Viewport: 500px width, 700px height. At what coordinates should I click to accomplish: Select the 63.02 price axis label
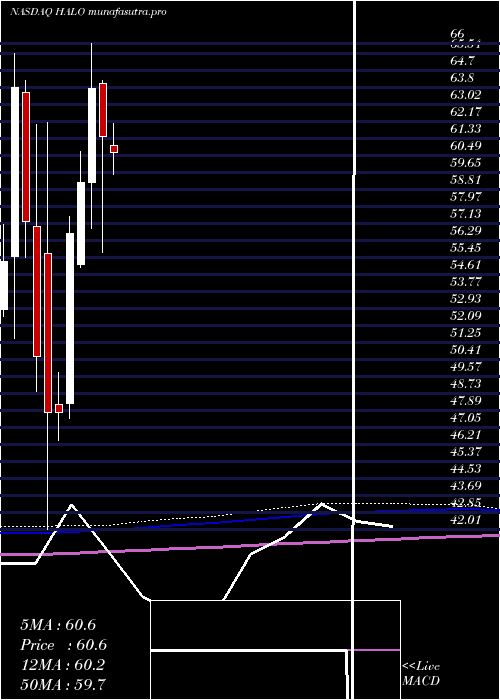pos(466,95)
